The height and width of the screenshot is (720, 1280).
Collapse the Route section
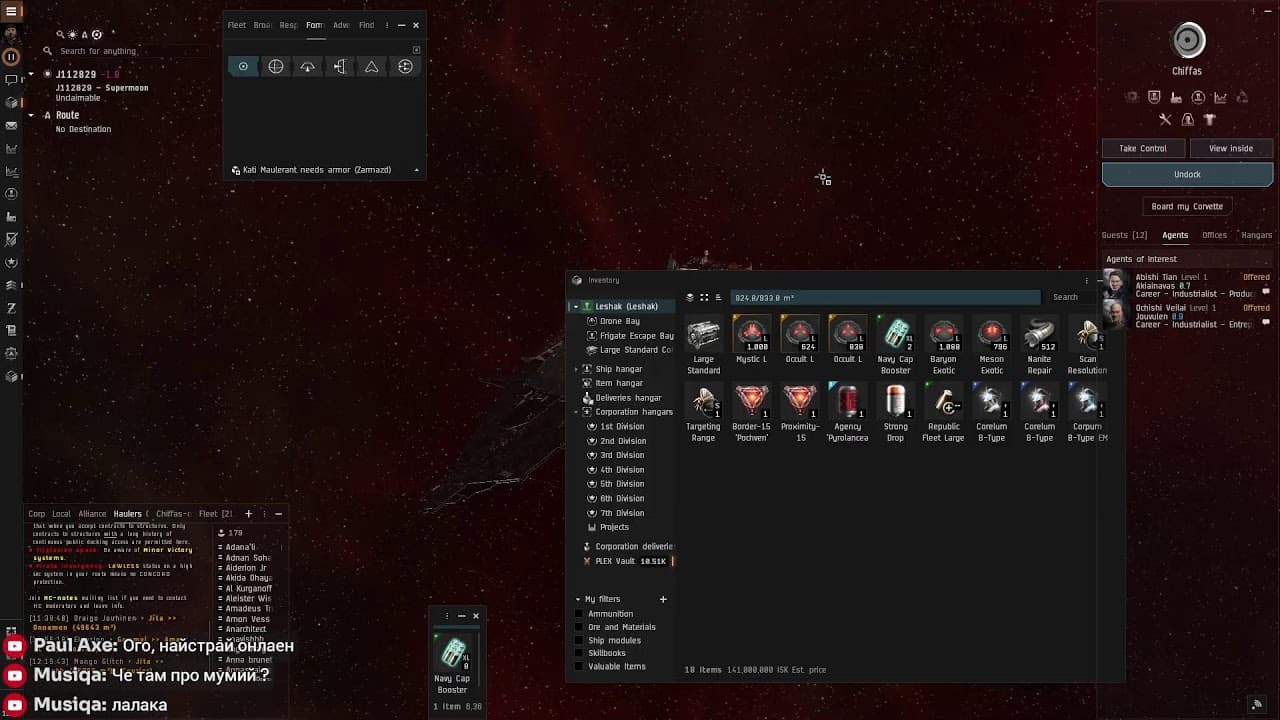click(32, 115)
